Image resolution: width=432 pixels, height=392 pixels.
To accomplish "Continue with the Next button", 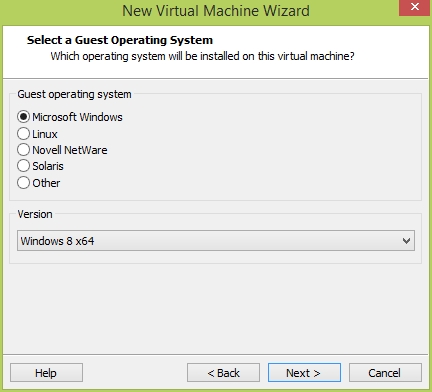I will tap(304, 373).
